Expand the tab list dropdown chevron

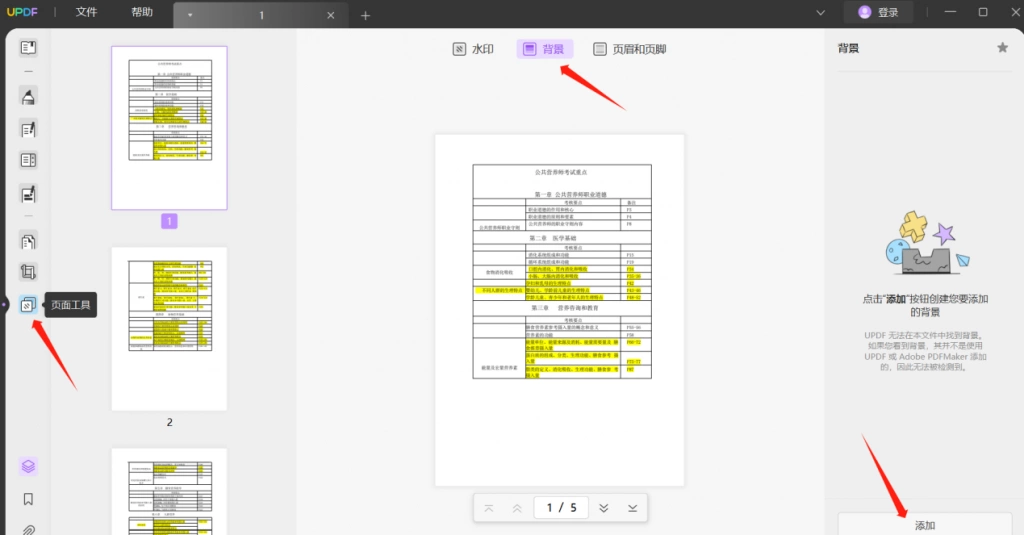(x=821, y=12)
